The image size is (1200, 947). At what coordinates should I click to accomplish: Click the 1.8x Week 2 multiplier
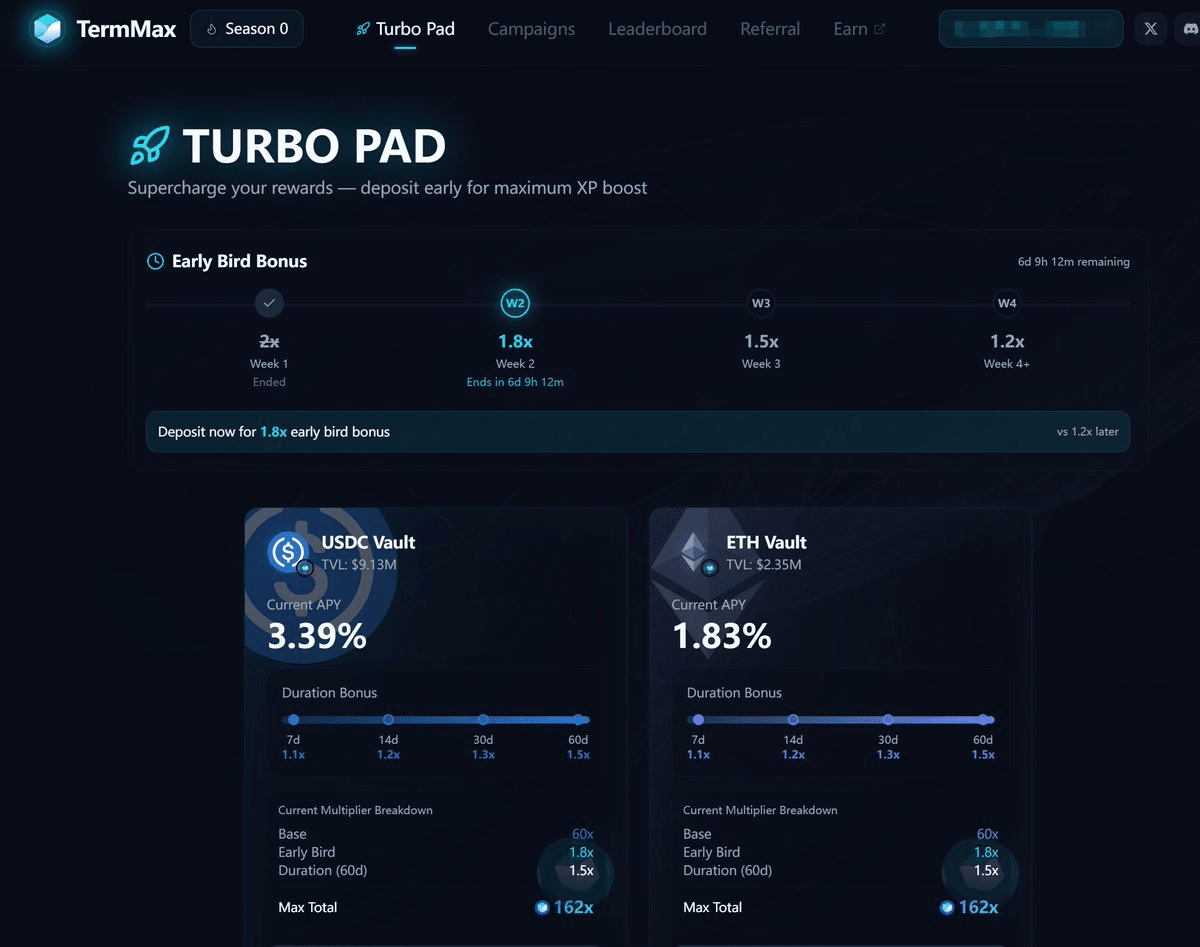click(515, 341)
